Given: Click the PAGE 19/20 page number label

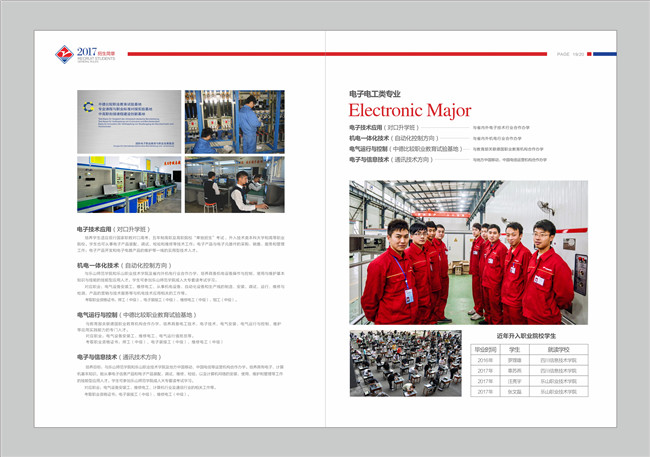Looking at the screenshot, I should pyautogui.click(x=570, y=54).
